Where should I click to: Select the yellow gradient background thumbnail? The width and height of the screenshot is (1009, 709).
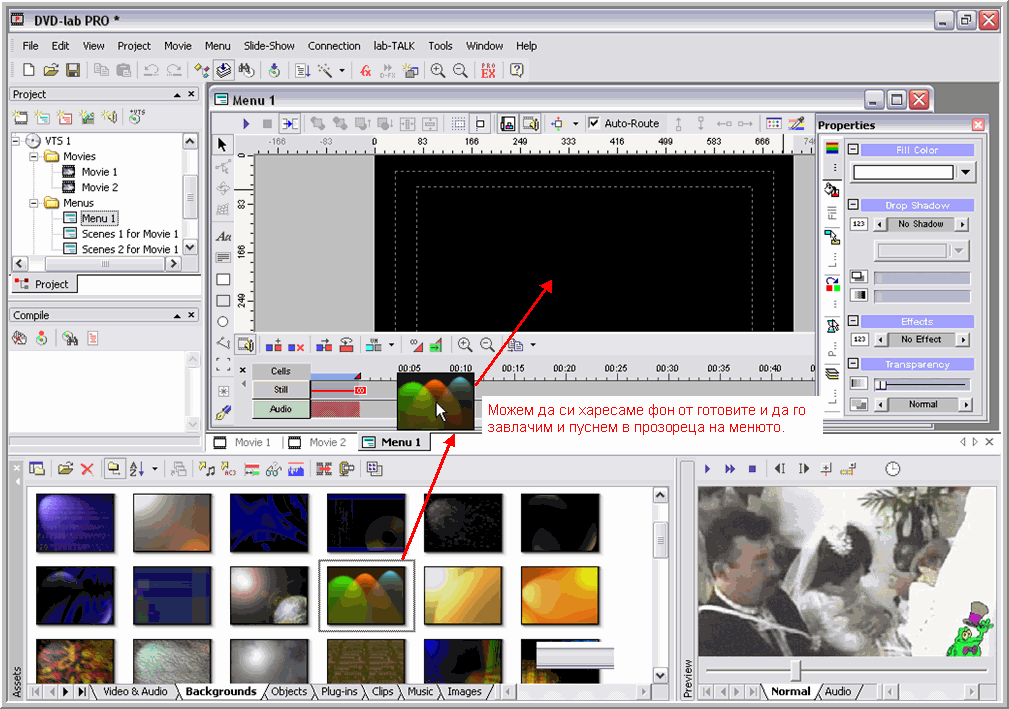click(463, 596)
